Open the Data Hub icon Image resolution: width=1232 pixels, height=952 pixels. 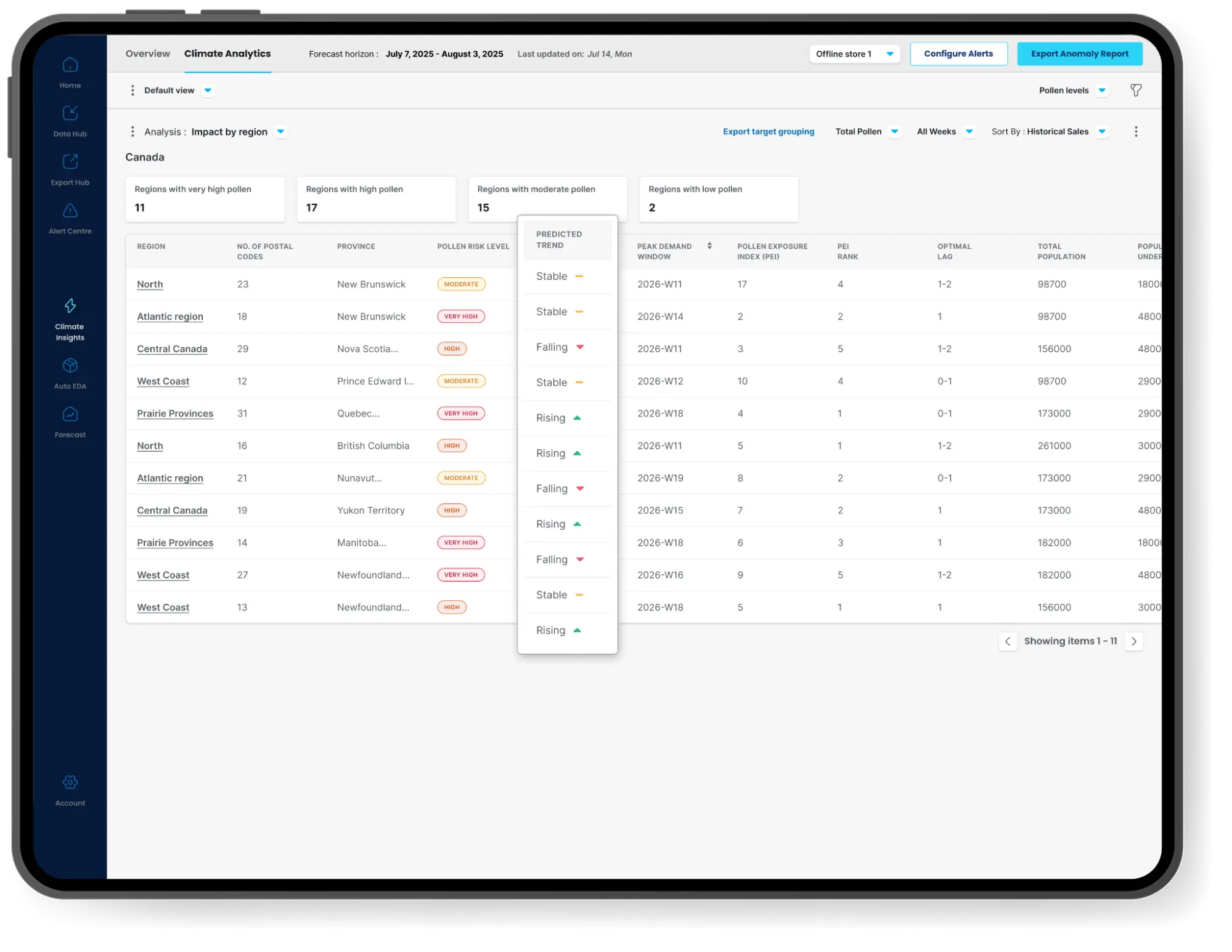point(70,113)
